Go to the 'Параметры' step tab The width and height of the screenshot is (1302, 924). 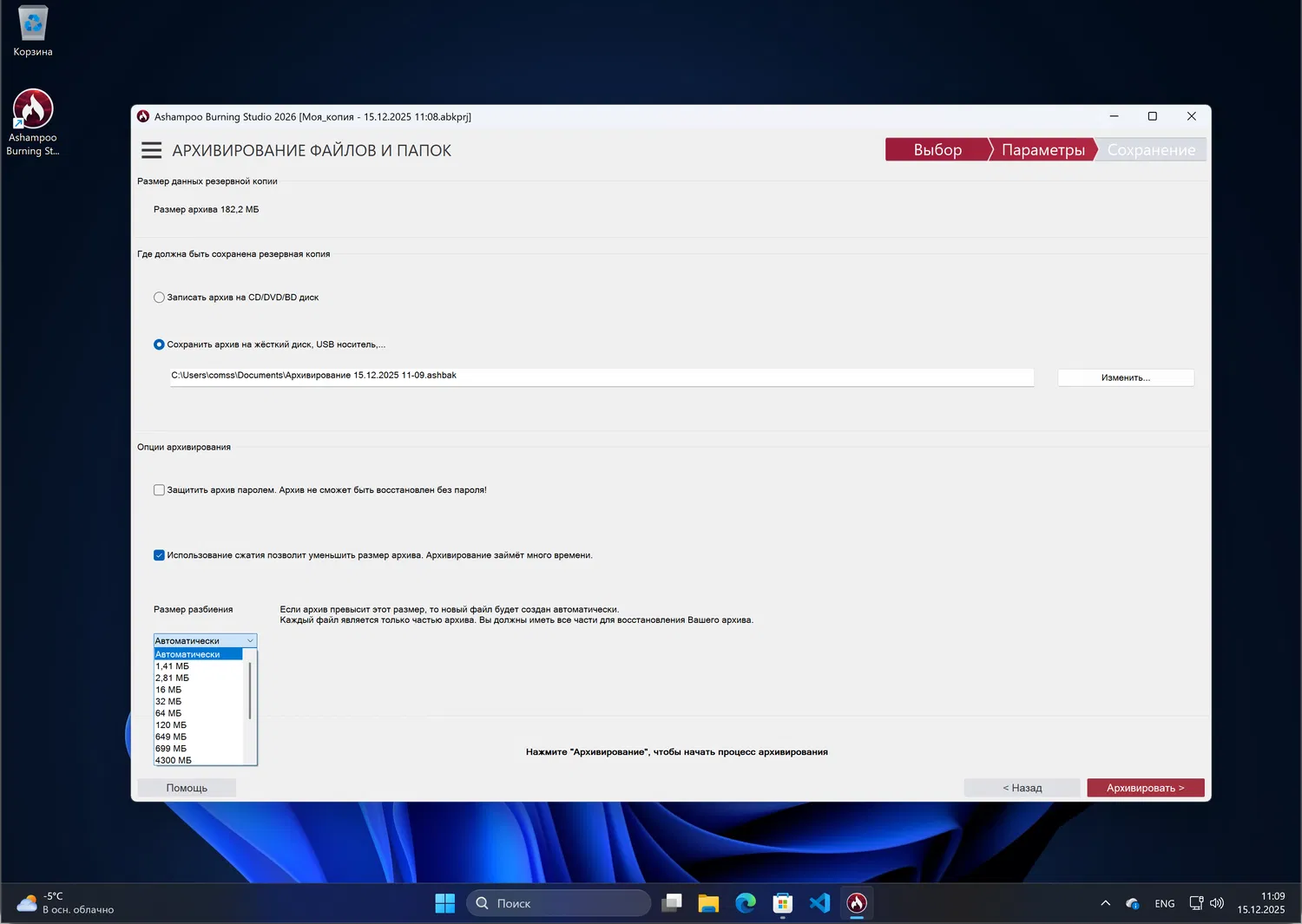click(1042, 149)
